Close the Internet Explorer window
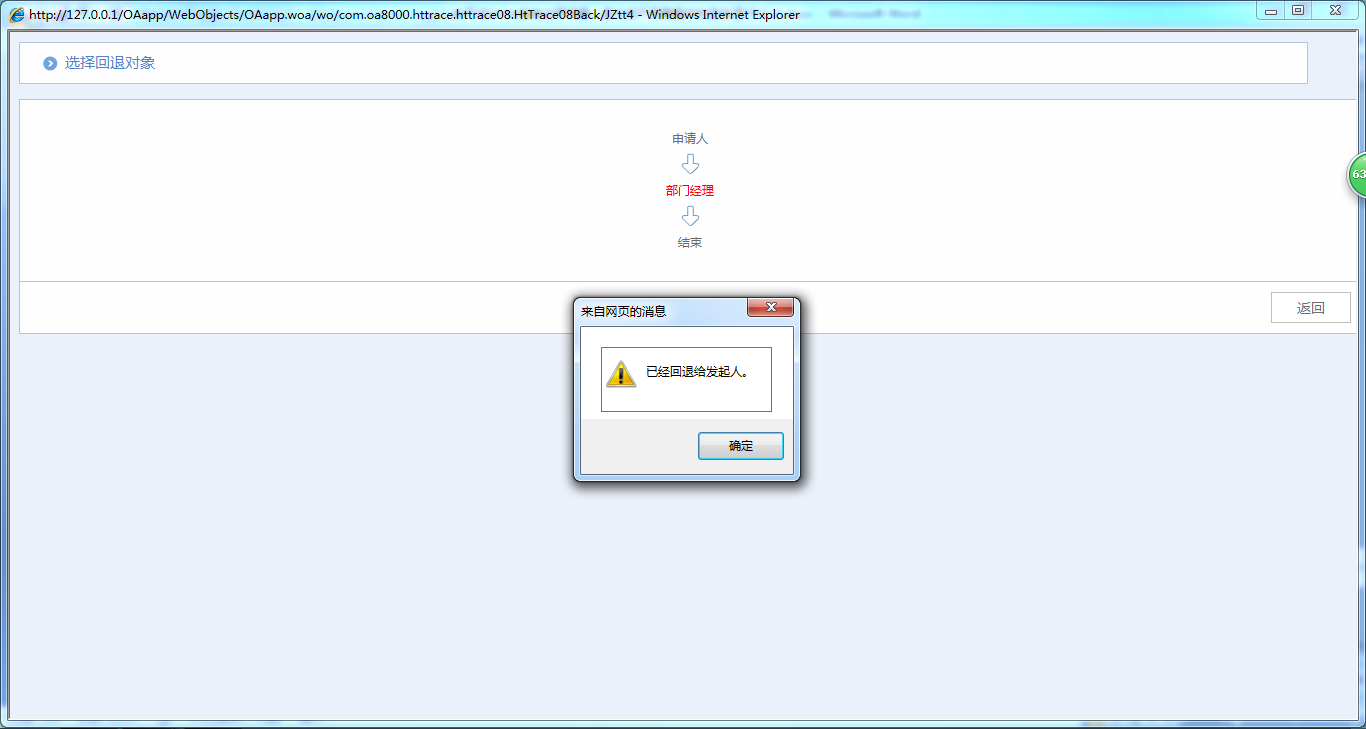Viewport: 1366px width, 729px height. [1335, 11]
